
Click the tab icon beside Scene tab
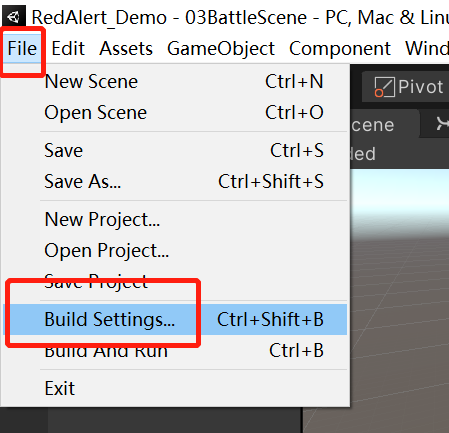pyautogui.click(x=442, y=124)
